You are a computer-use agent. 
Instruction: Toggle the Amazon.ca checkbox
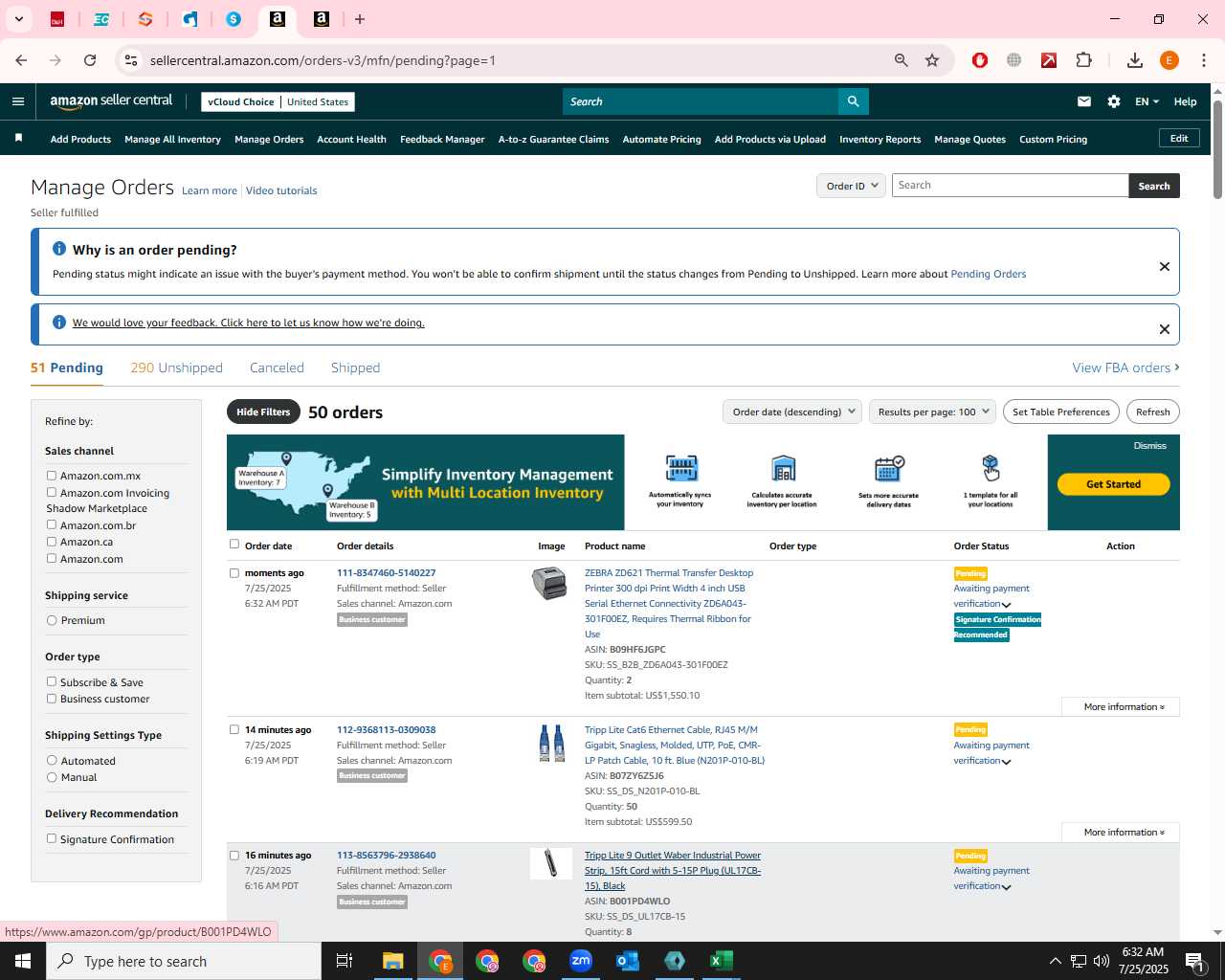[52, 542]
